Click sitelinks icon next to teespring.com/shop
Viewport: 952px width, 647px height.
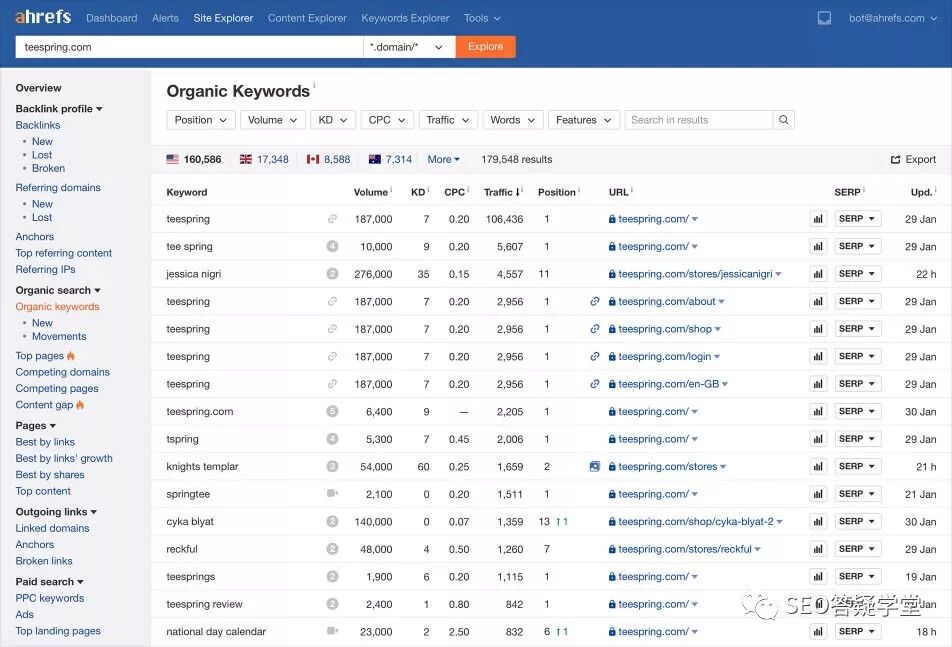pos(595,329)
